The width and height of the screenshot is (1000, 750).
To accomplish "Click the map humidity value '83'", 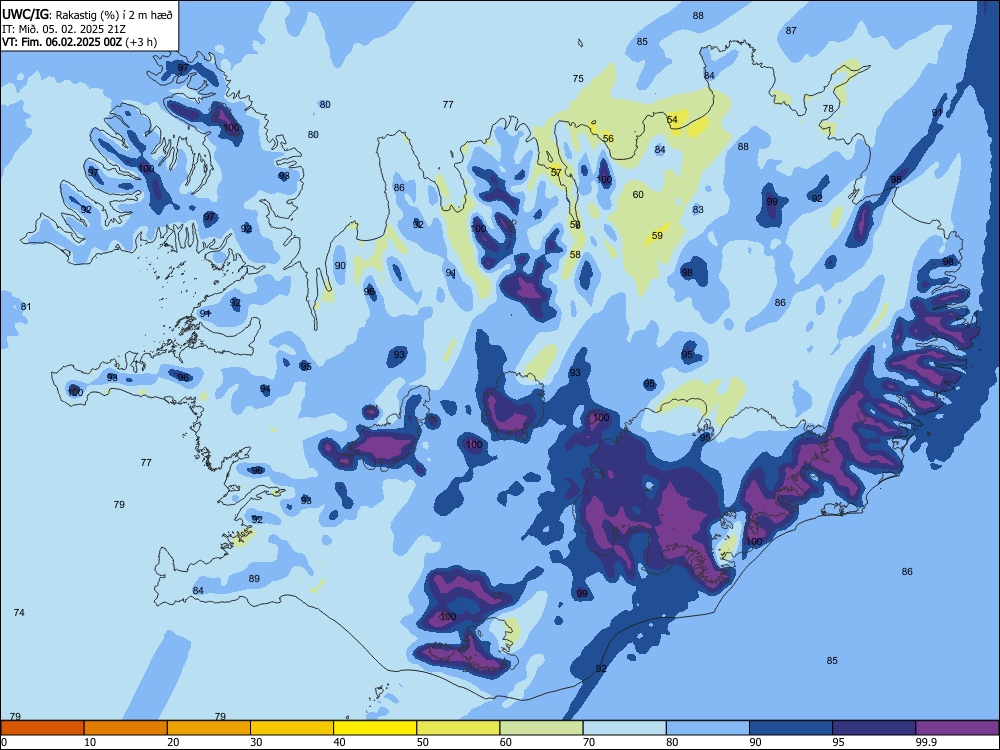I will click(698, 209).
